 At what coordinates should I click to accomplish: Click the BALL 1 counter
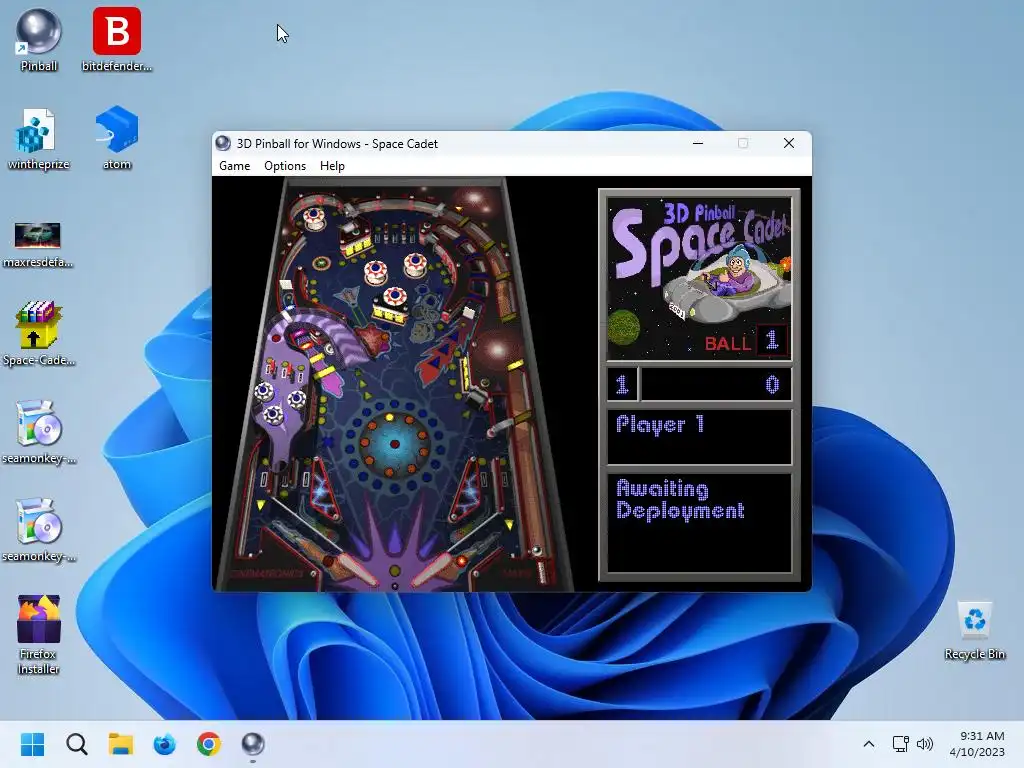[745, 341]
